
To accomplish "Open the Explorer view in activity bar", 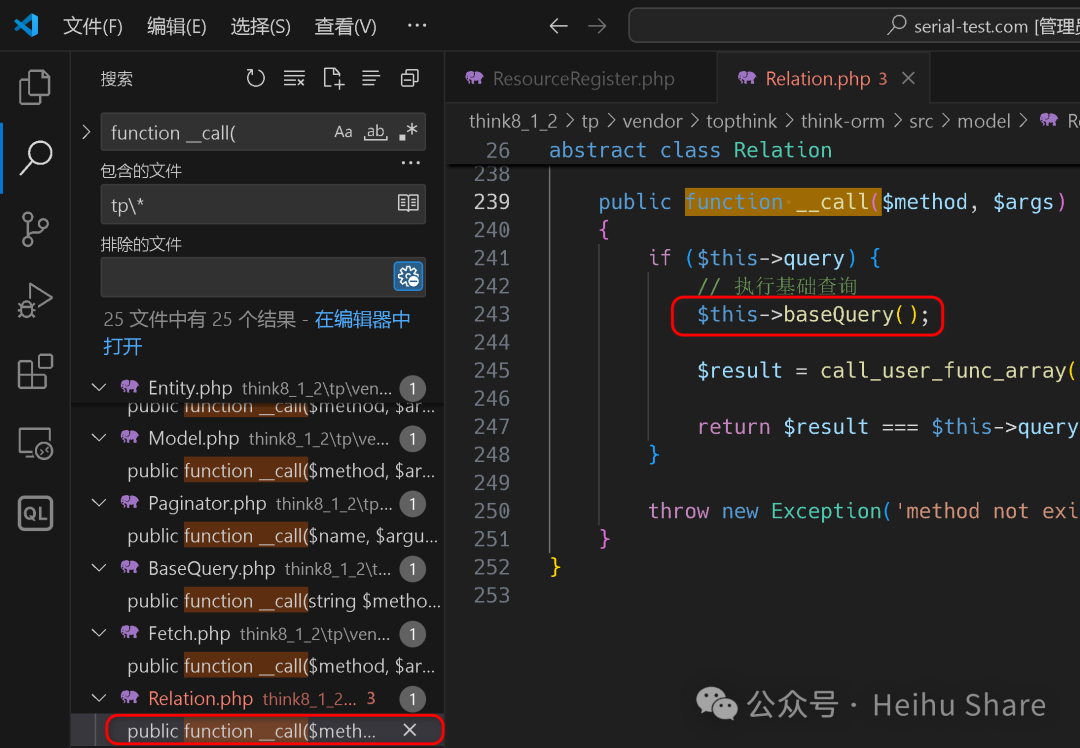I will click(34, 87).
